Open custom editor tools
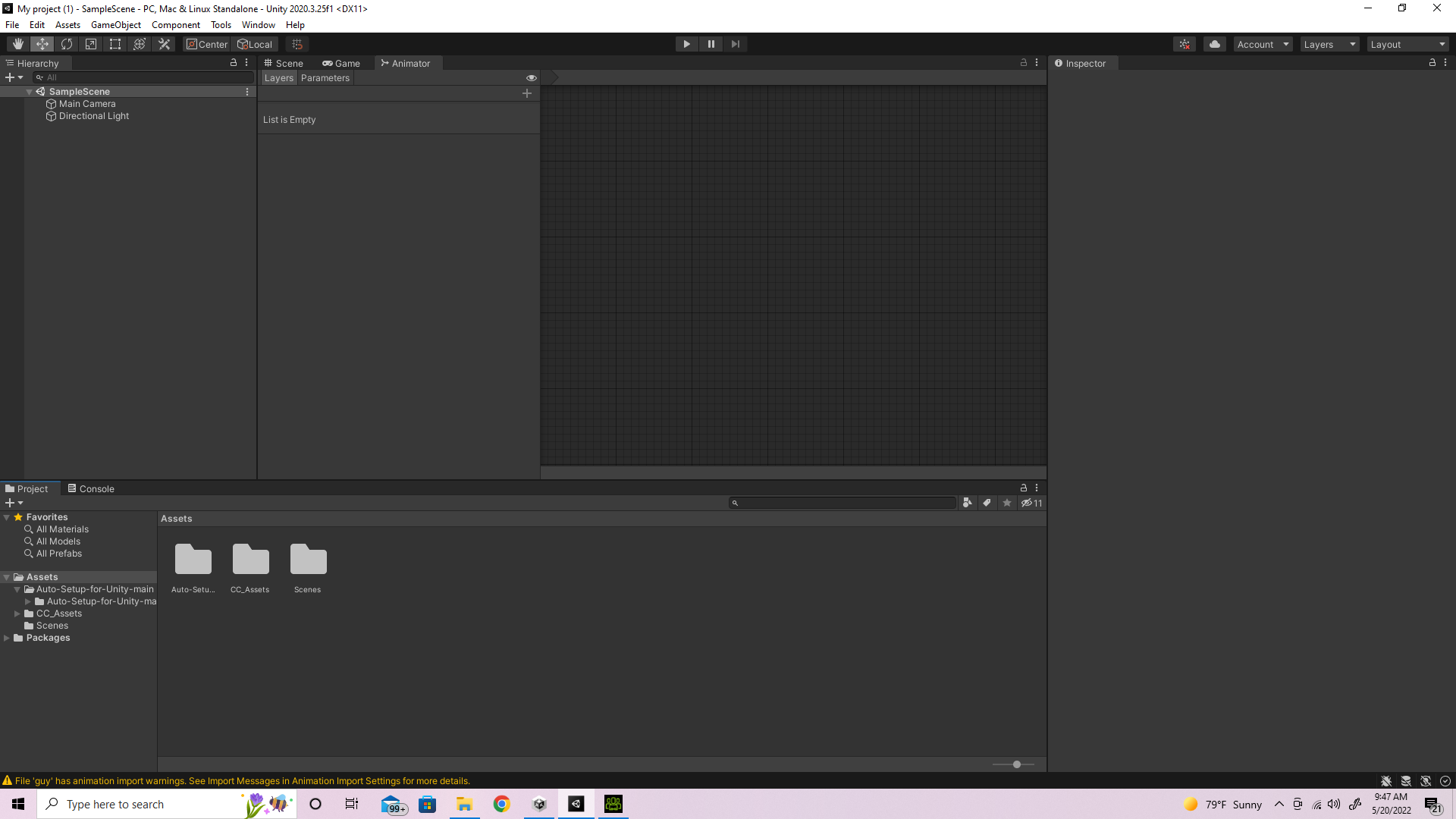The width and height of the screenshot is (1456, 819). click(164, 44)
